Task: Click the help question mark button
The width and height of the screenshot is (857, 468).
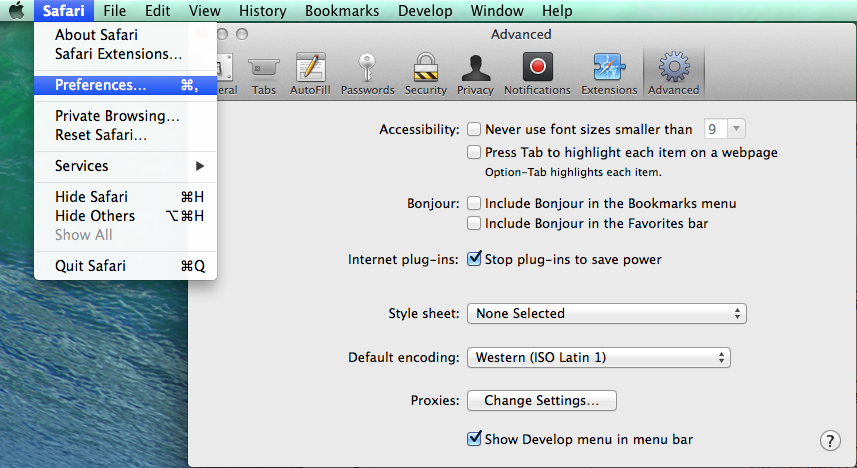Action: click(830, 441)
